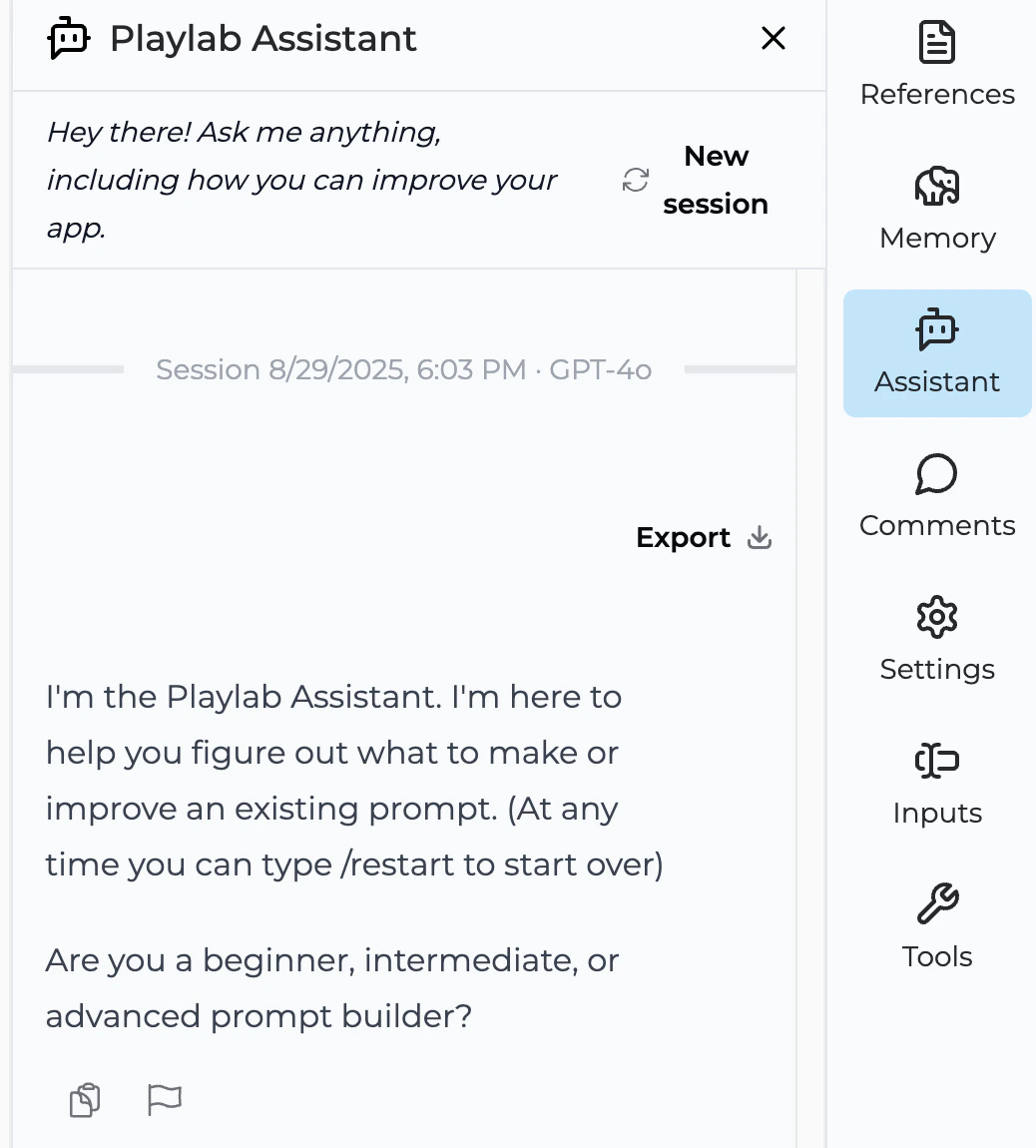The image size is (1036, 1148).
Task: Open the References sidebar panel
Action: (x=937, y=65)
